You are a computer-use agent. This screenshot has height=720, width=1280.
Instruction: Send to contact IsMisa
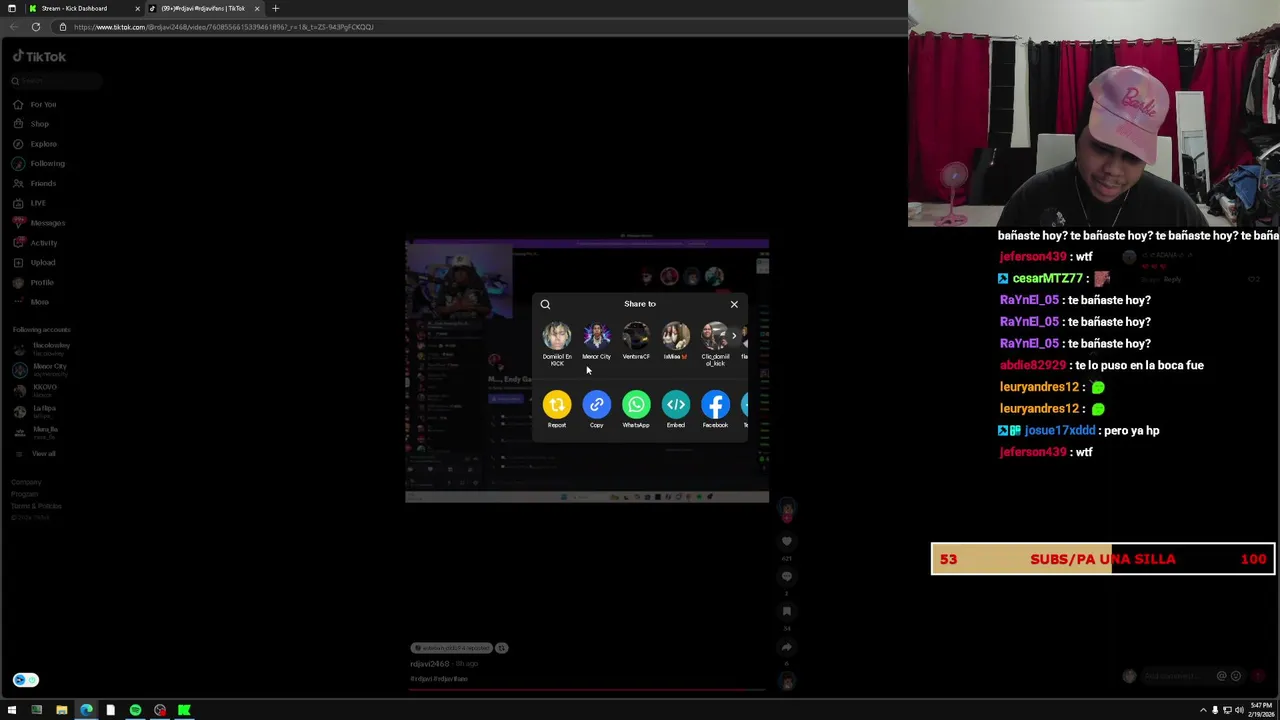click(x=676, y=341)
